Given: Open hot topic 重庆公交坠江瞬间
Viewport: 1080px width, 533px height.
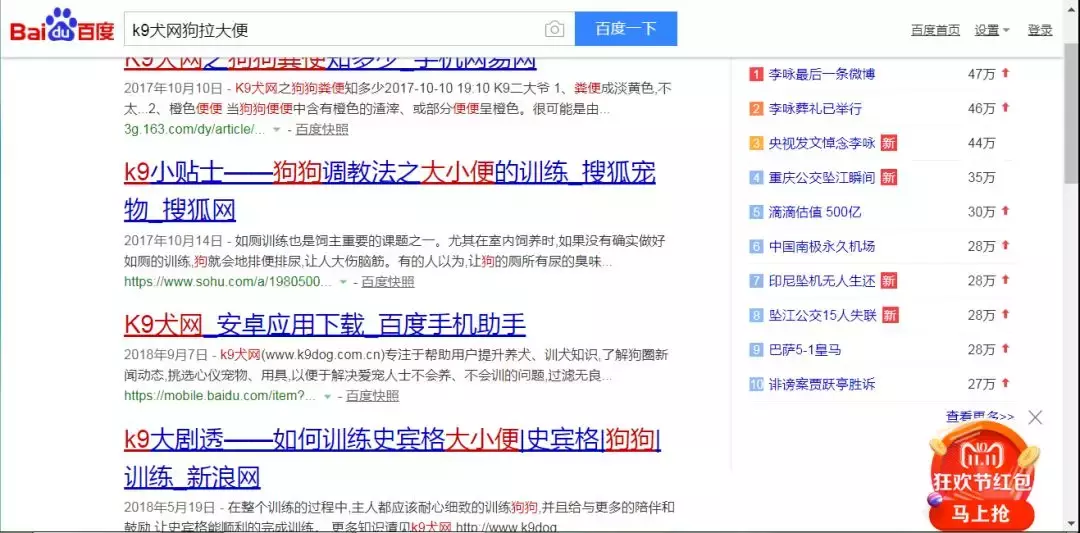Looking at the screenshot, I should click(x=822, y=178).
